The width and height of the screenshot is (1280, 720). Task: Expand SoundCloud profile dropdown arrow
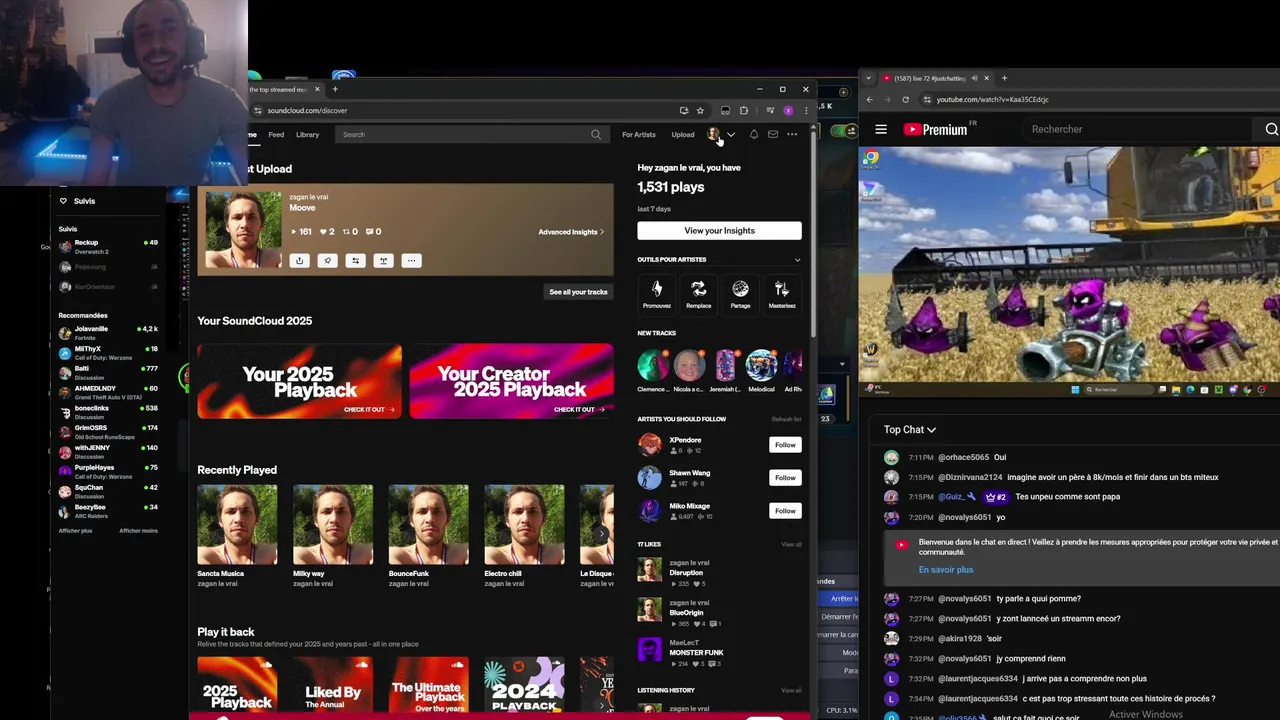click(731, 134)
